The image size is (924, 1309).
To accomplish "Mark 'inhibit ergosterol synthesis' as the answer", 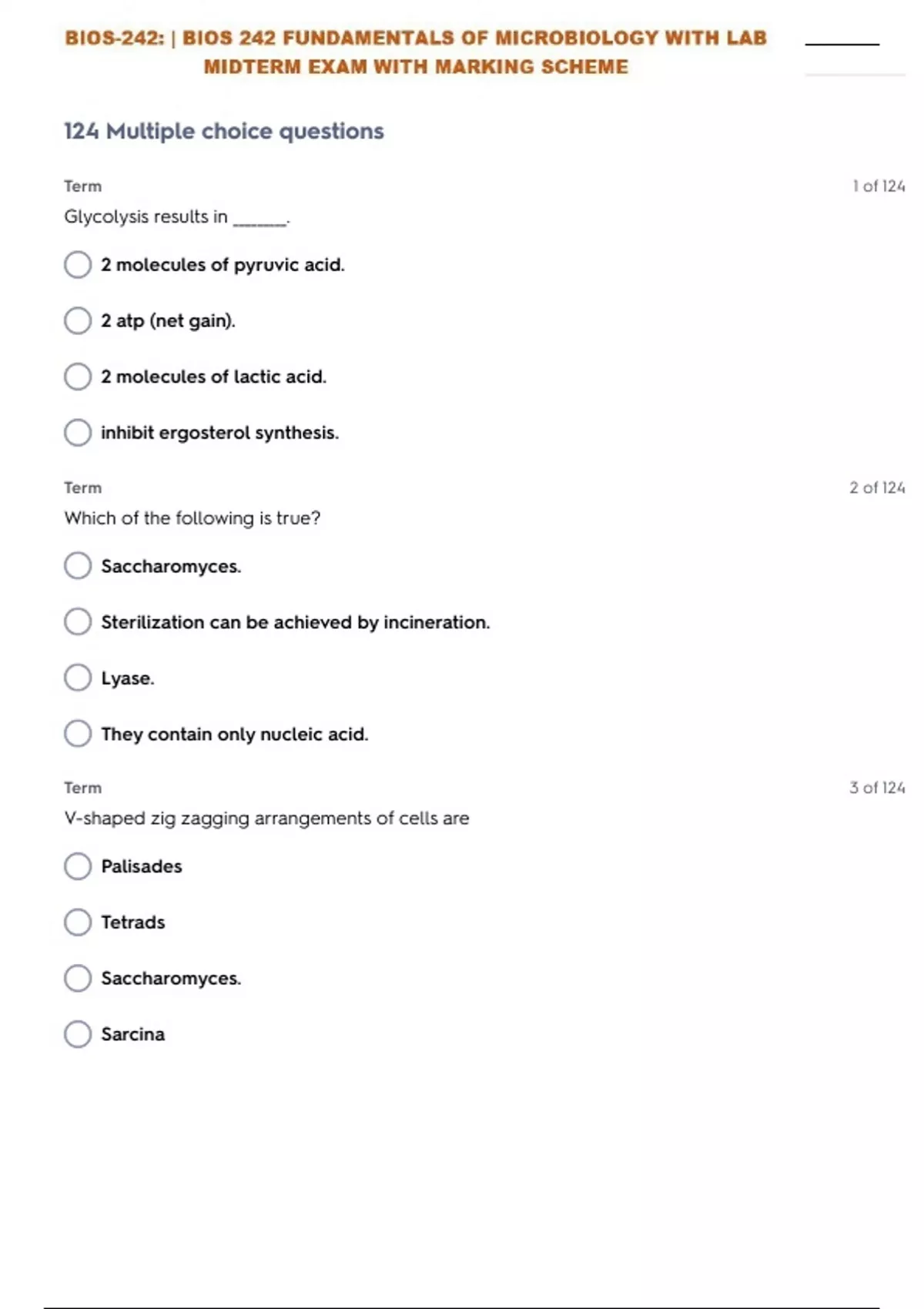I will click(x=78, y=433).
